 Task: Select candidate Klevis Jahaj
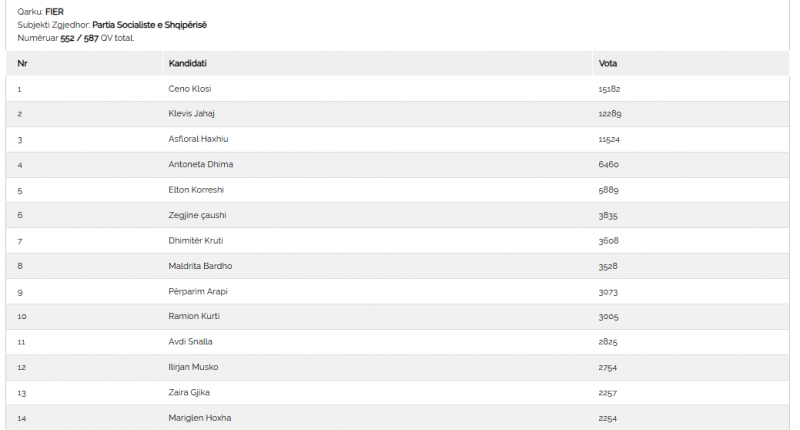191,114
